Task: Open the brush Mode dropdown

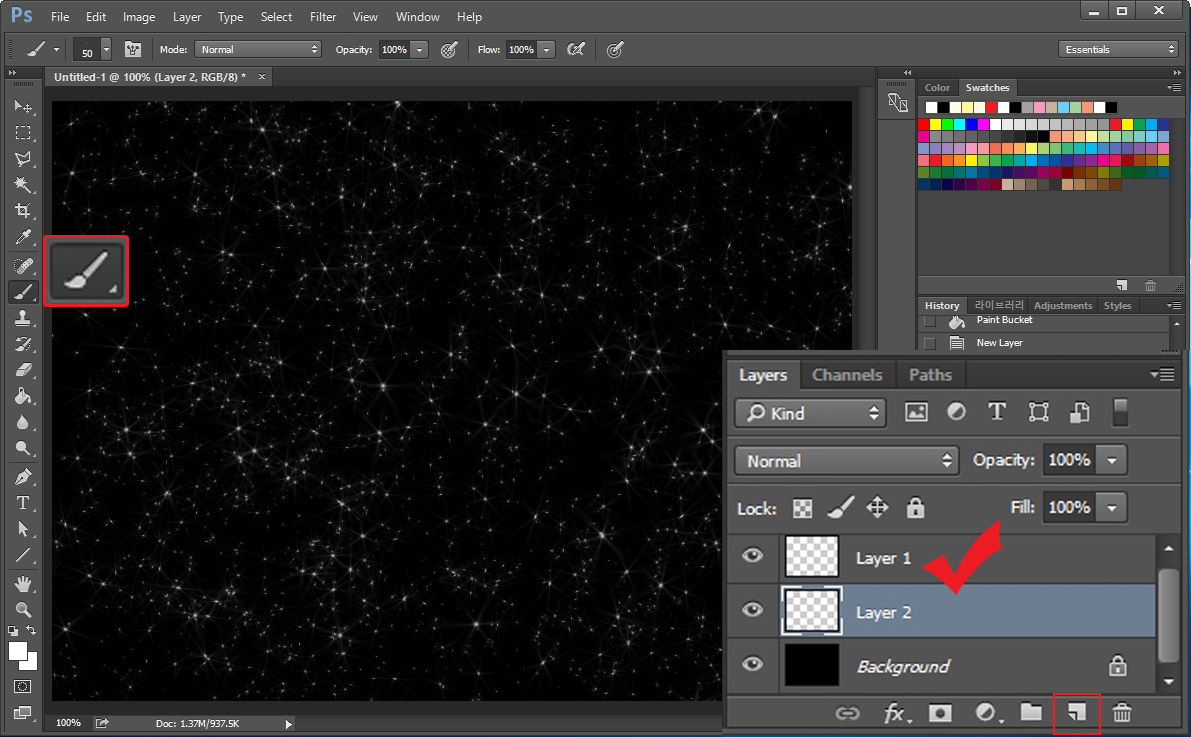Action: pyautogui.click(x=258, y=49)
